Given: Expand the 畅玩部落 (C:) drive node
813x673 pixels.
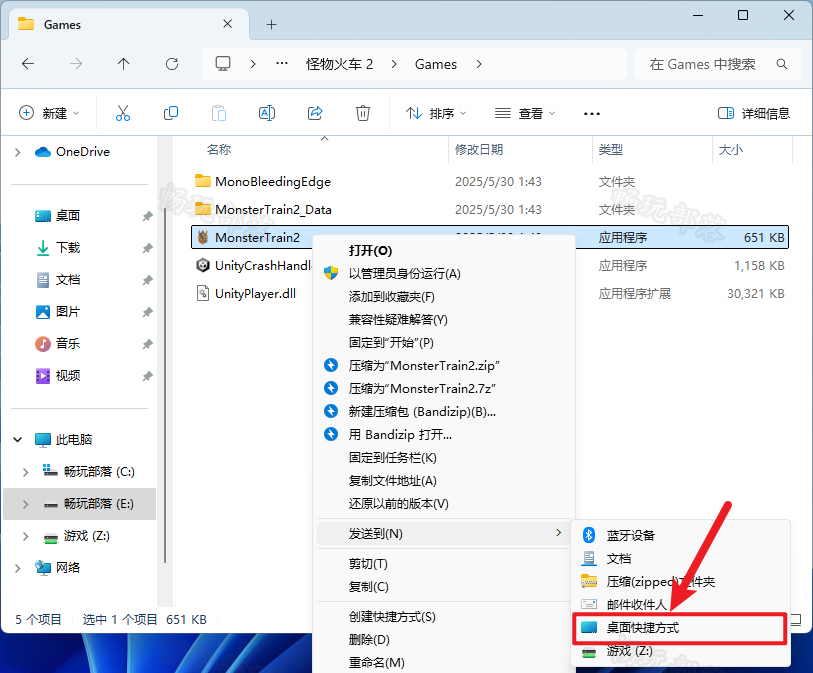Looking at the screenshot, I should [x=25, y=472].
